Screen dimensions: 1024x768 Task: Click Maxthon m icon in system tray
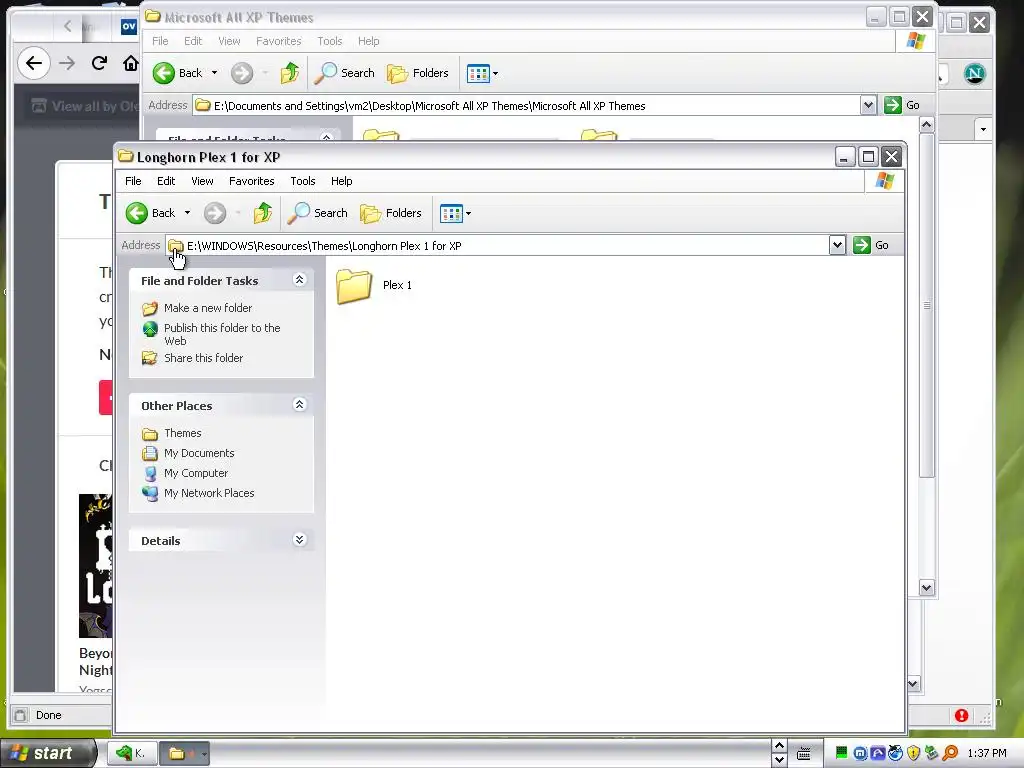[860, 754]
